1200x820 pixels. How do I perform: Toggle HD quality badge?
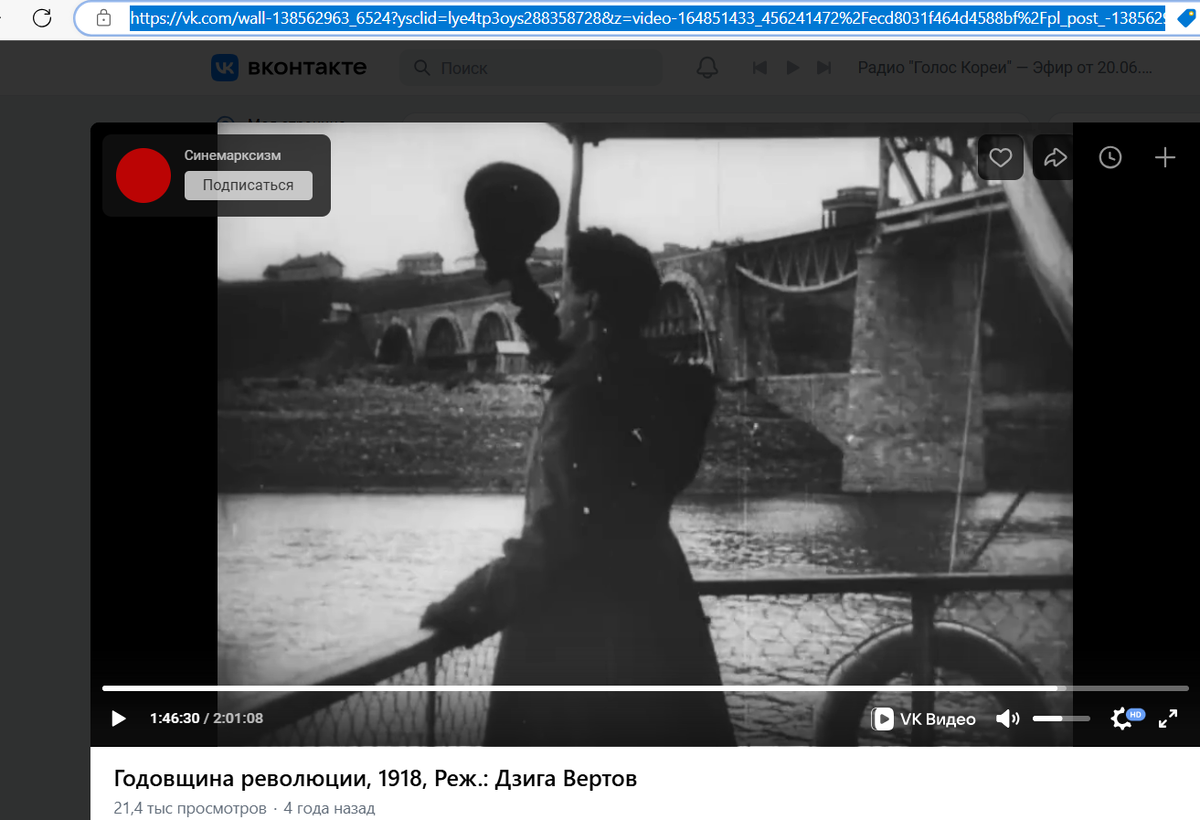click(1135, 712)
